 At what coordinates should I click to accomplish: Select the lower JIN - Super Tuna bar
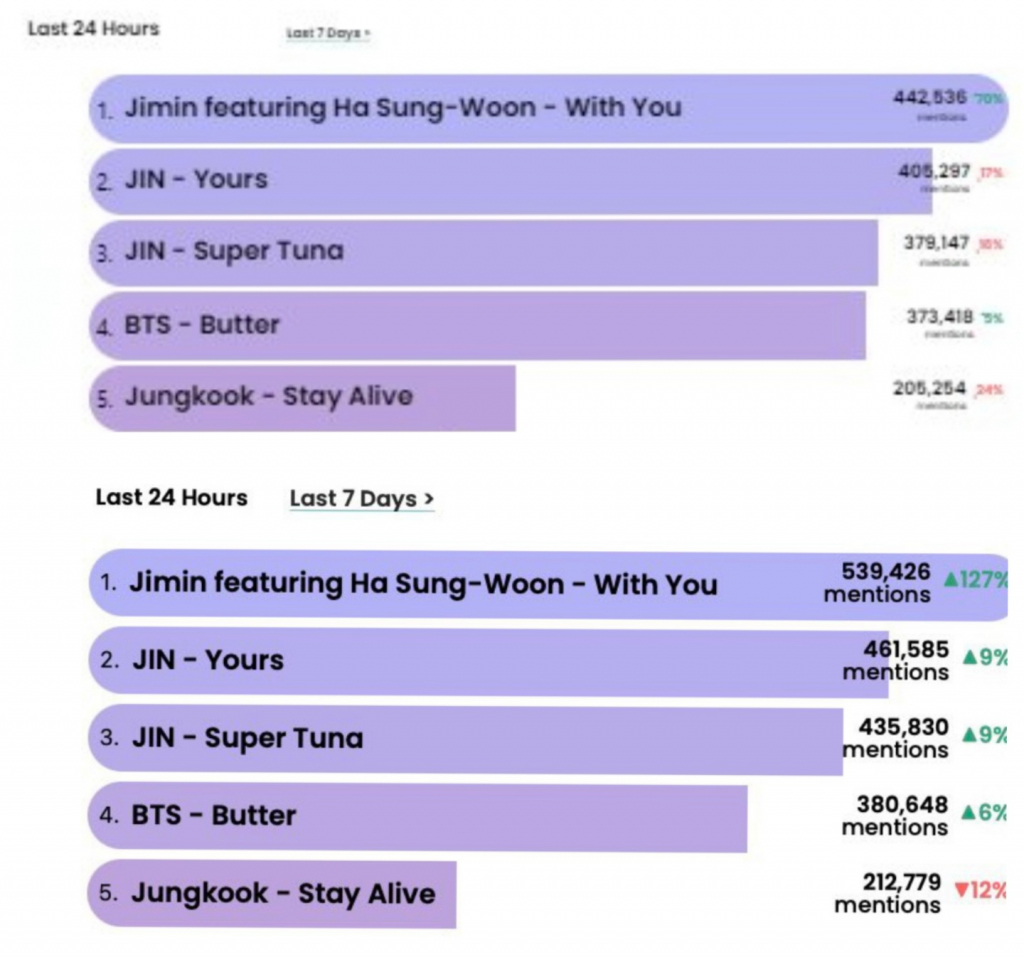pos(466,739)
